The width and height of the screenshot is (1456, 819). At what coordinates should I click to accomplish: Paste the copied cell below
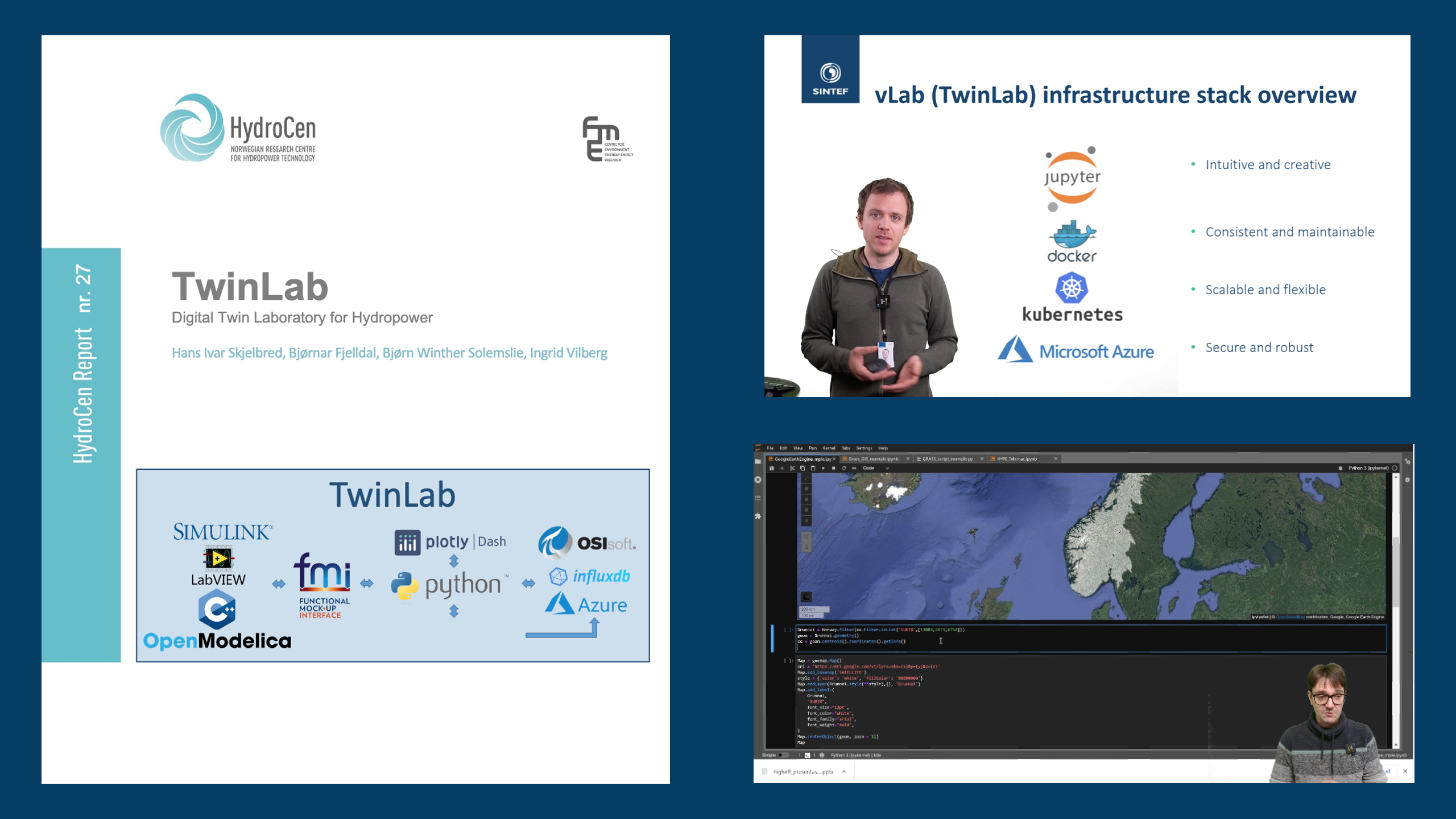tap(812, 469)
